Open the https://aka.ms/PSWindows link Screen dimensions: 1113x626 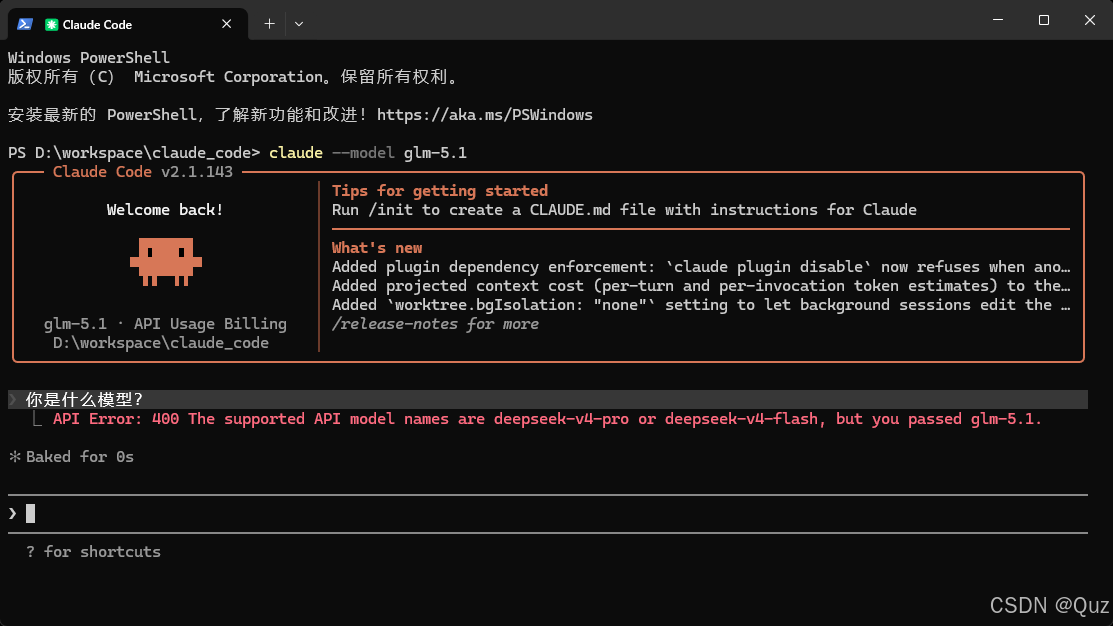[484, 115]
